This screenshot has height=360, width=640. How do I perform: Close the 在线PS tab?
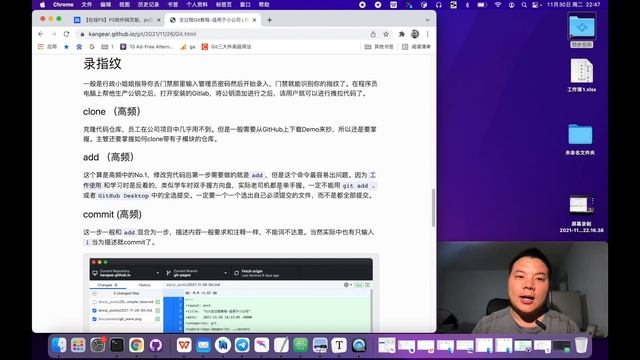tap(158, 20)
